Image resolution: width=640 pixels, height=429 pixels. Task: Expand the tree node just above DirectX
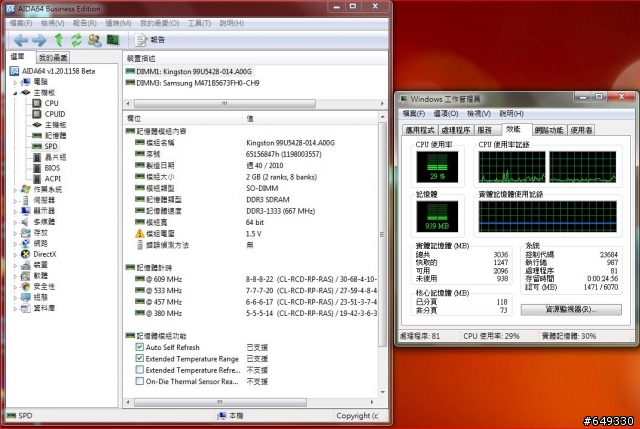(15, 244)
